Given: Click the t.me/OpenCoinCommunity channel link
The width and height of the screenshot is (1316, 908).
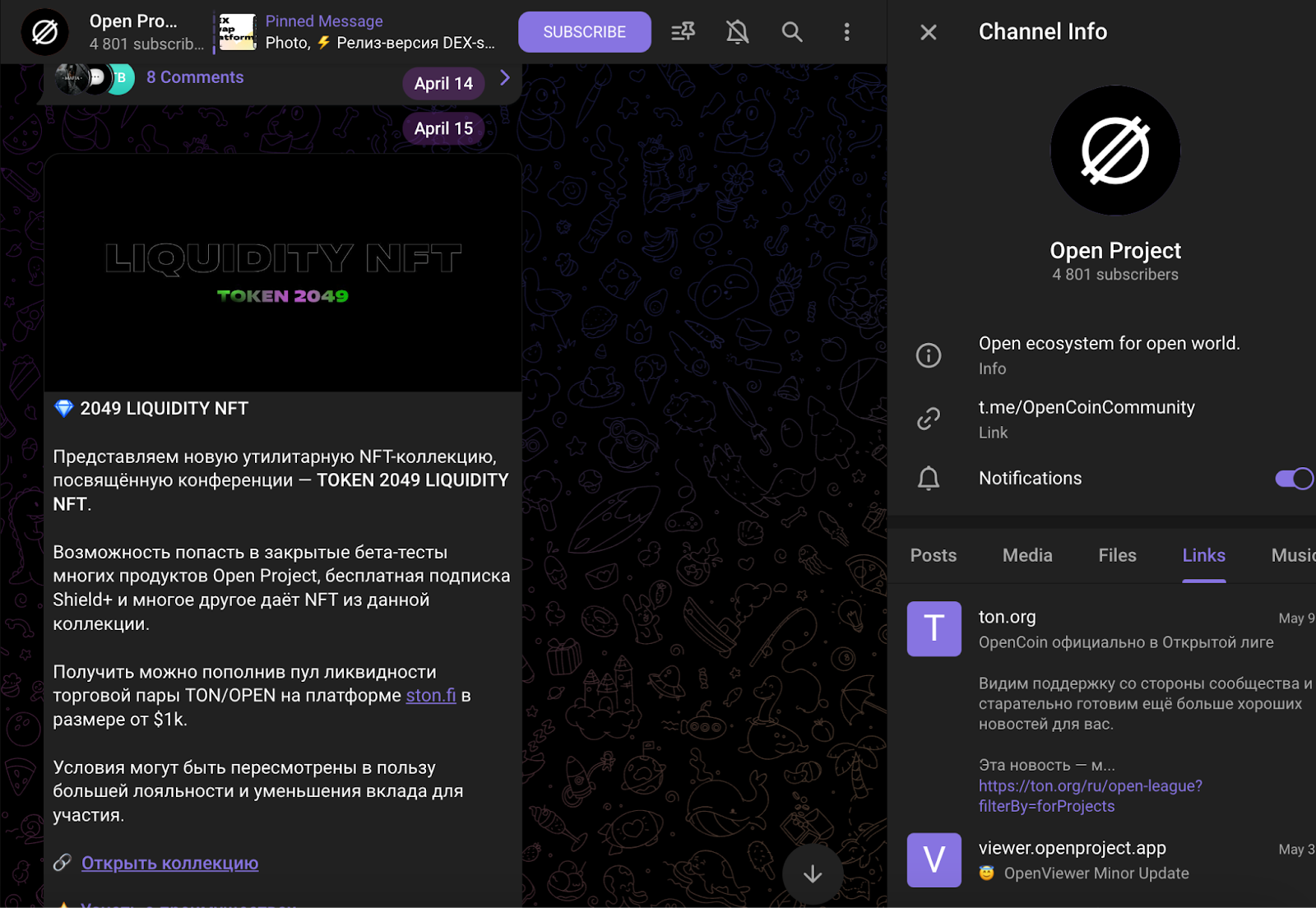Looking at the screenshot, I should pos(1087,407).
